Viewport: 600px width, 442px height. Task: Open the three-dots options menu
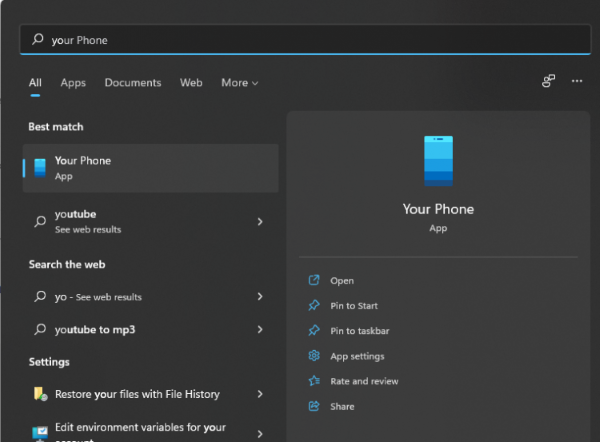[577, 82]
